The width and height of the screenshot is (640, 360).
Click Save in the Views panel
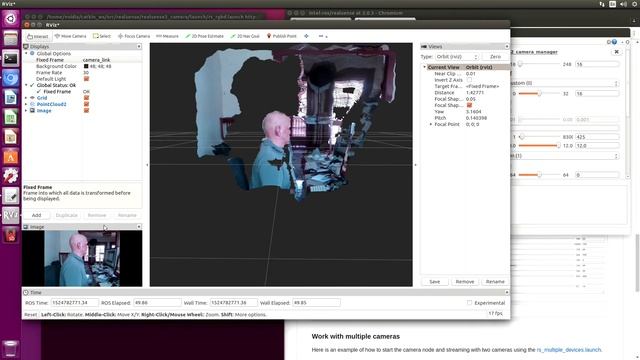tap(435, 282)
